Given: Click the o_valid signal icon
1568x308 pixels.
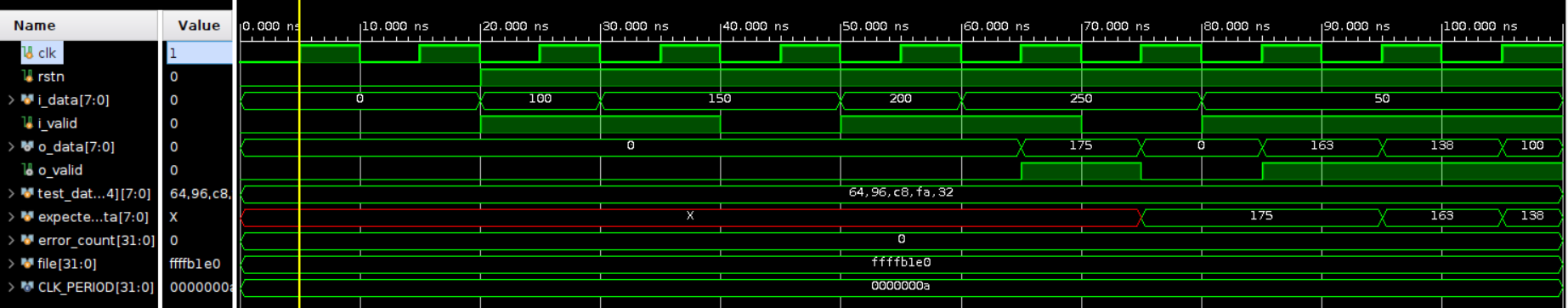Looking at the screenshot, I should pos(27,170).
